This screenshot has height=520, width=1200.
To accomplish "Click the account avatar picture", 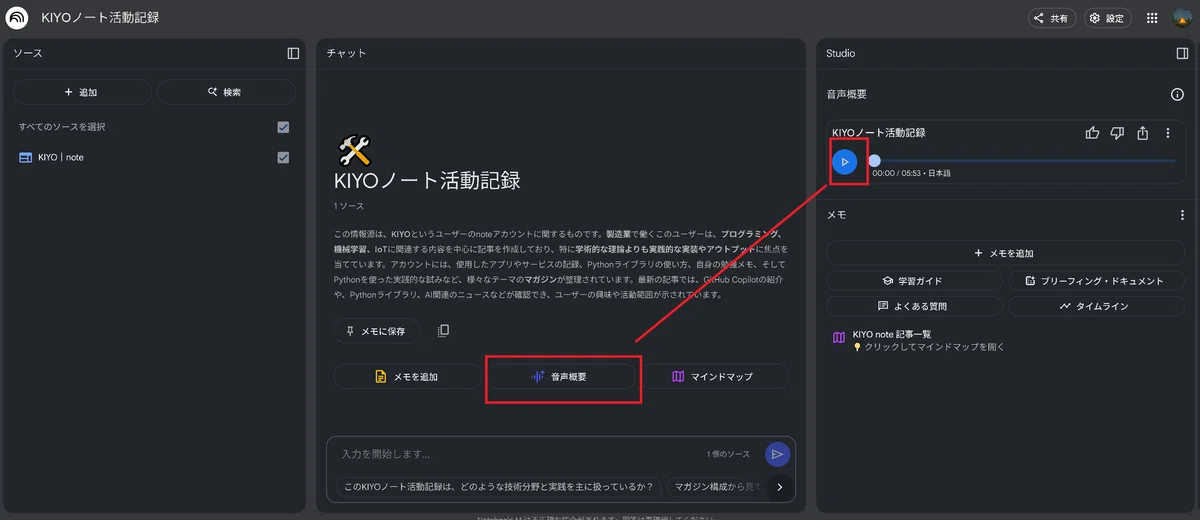I will tap(1182, 18).
